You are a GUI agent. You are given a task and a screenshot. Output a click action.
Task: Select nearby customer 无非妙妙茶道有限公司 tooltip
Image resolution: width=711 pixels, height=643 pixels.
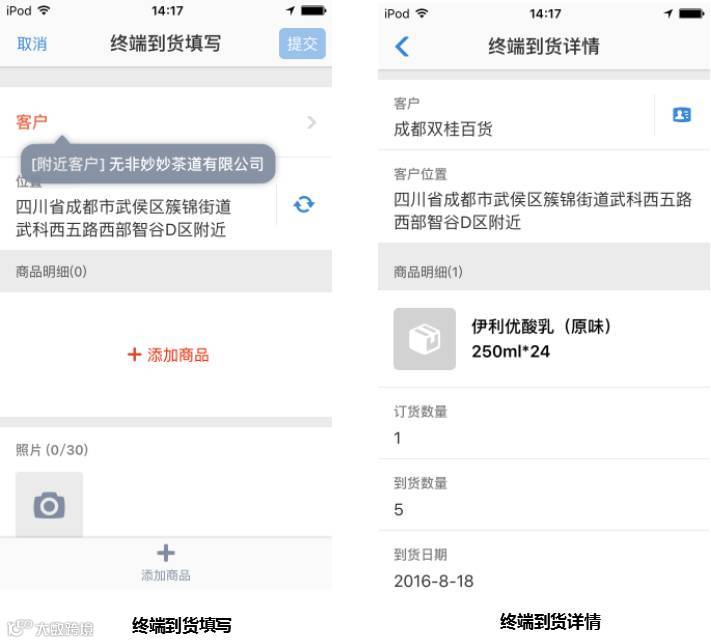148,164
